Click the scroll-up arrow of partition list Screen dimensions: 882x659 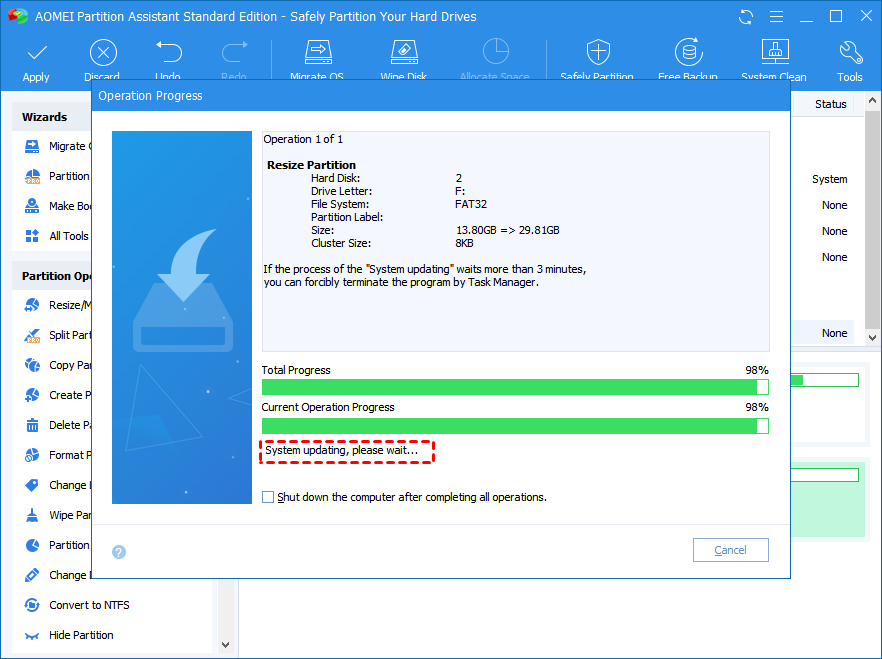(872, 101)
